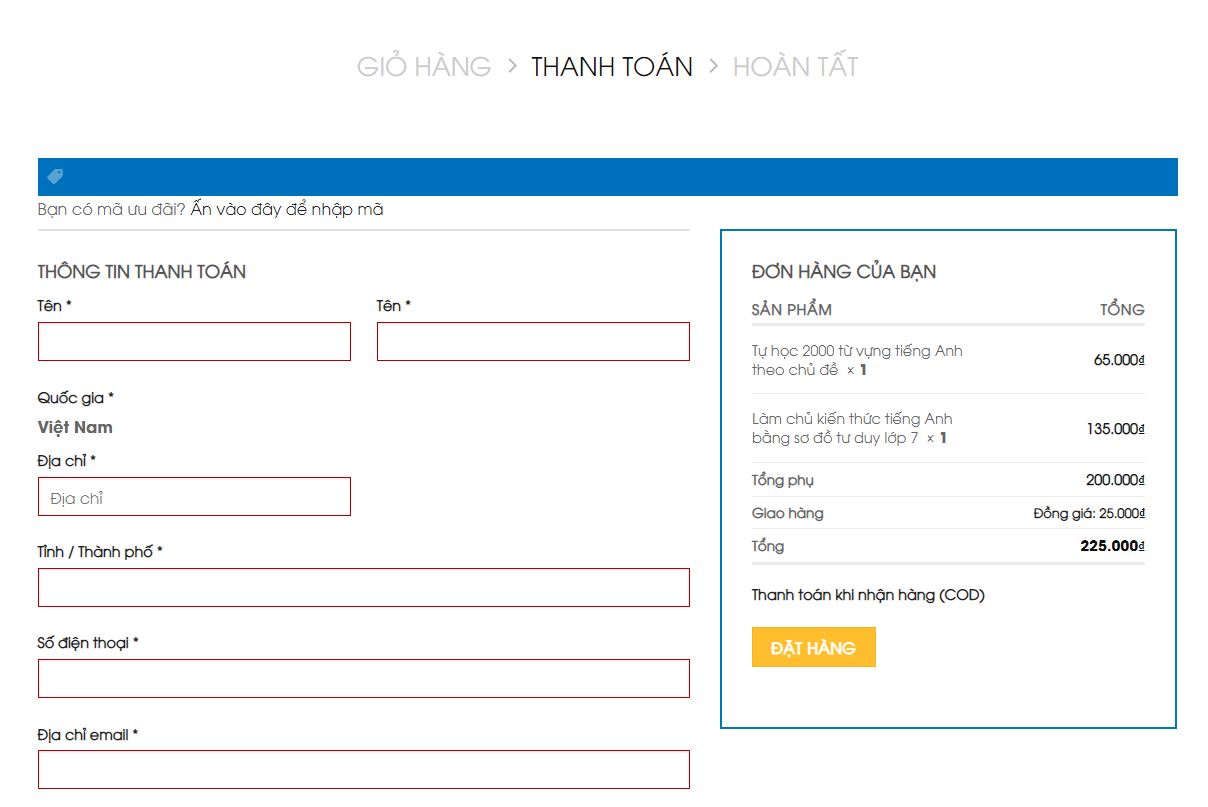The width and height of the screenshot is (1208, 807).
Task: Click the Tỉnh / Thành phố field
Action: [x=364, y=587]
